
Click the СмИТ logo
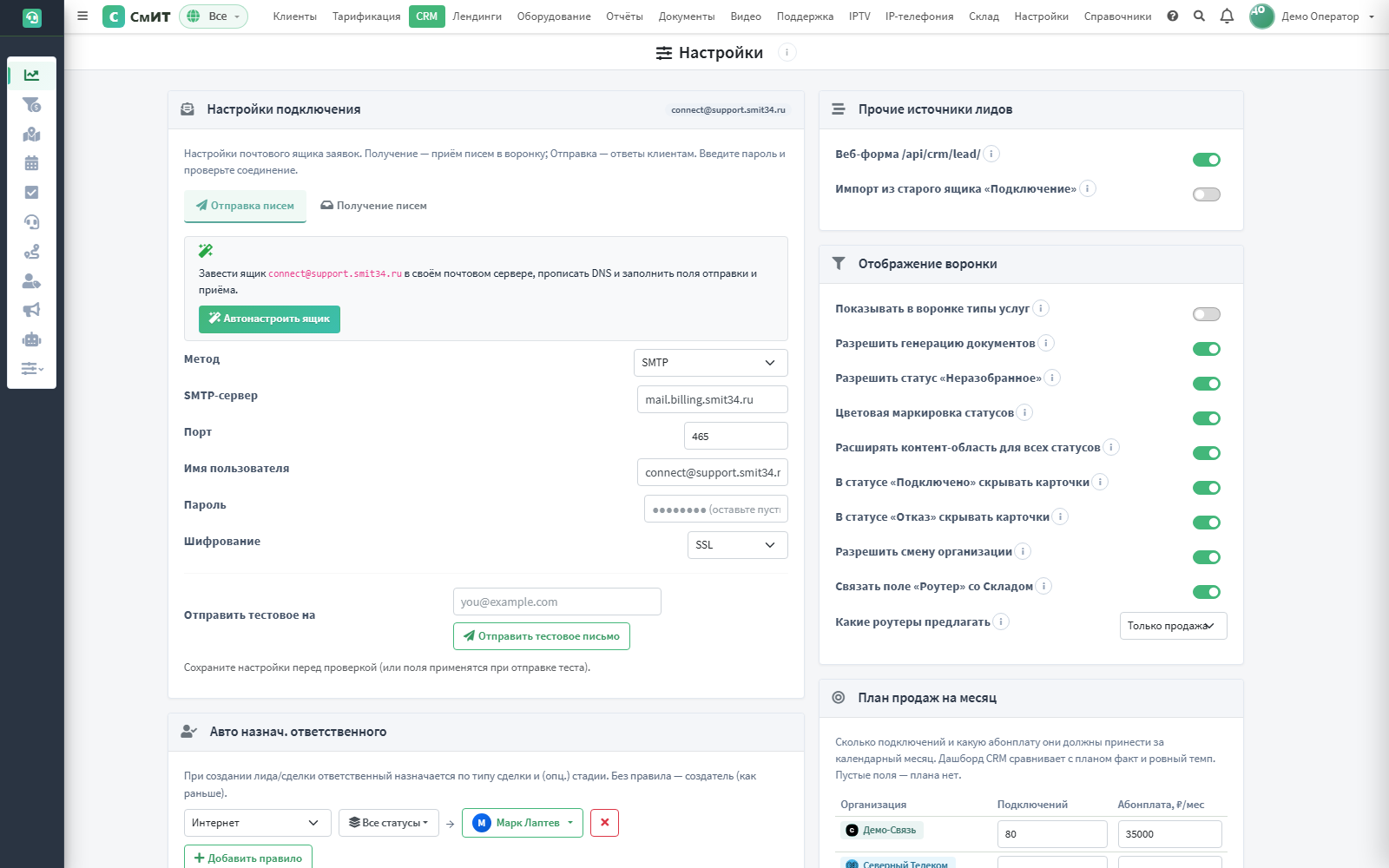136,16
